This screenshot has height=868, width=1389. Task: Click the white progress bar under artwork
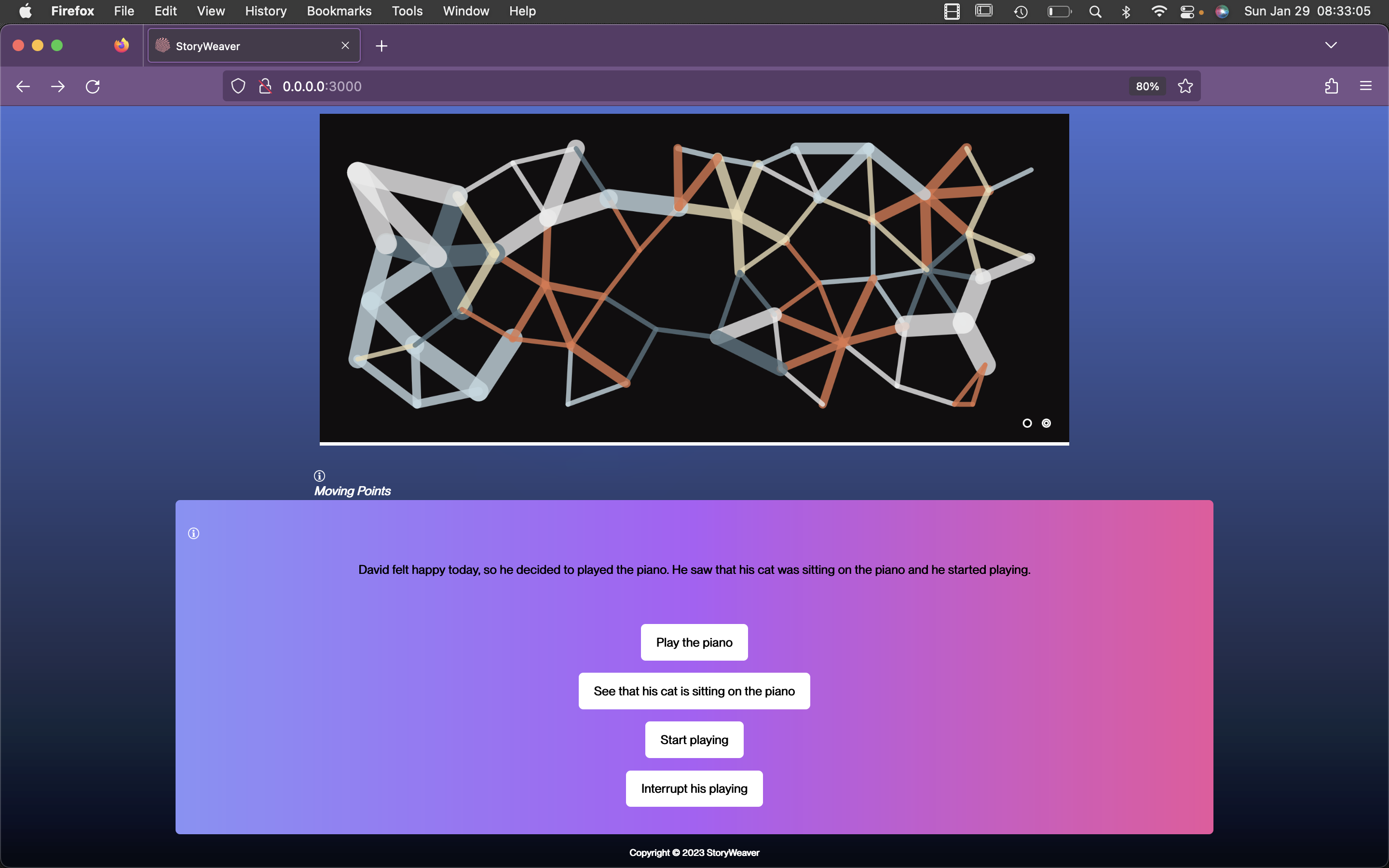click(x=694, y=444)
